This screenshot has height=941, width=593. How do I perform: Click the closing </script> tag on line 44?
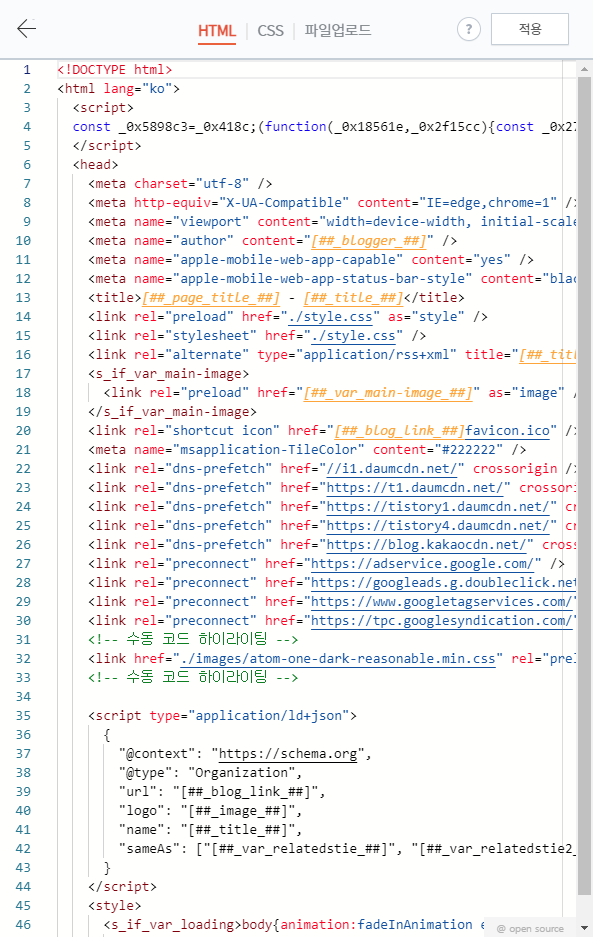(x=122, y=887)
